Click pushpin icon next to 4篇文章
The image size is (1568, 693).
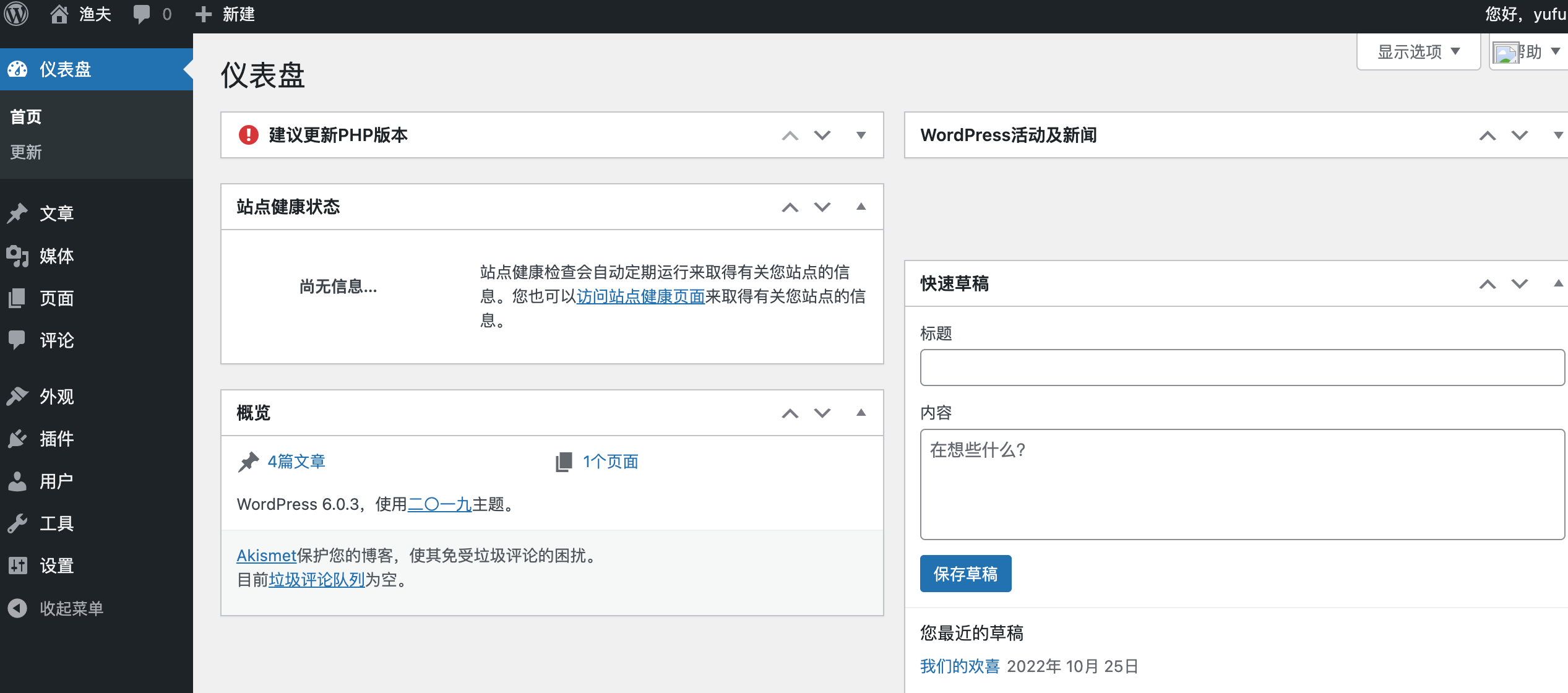click(249, 462)
